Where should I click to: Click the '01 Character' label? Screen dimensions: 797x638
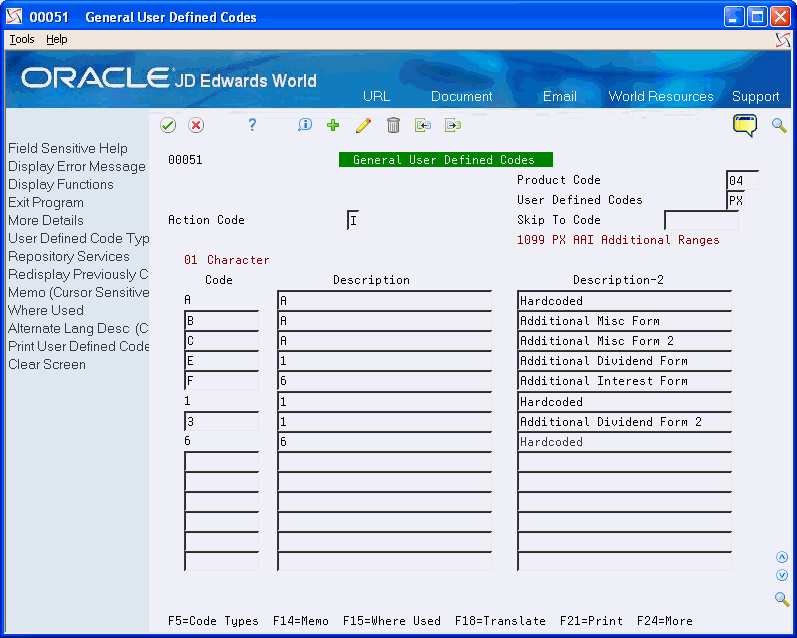(227, 260)
